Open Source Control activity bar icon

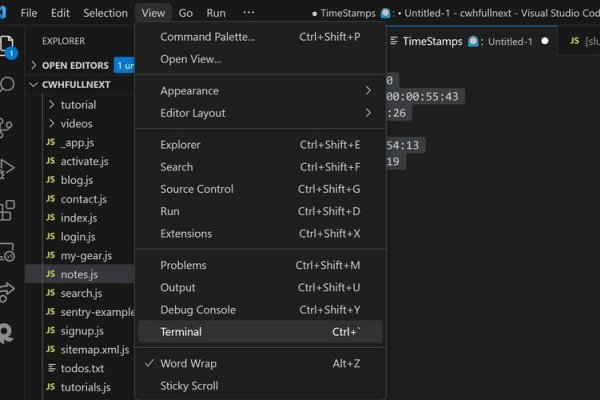point(6,127)
